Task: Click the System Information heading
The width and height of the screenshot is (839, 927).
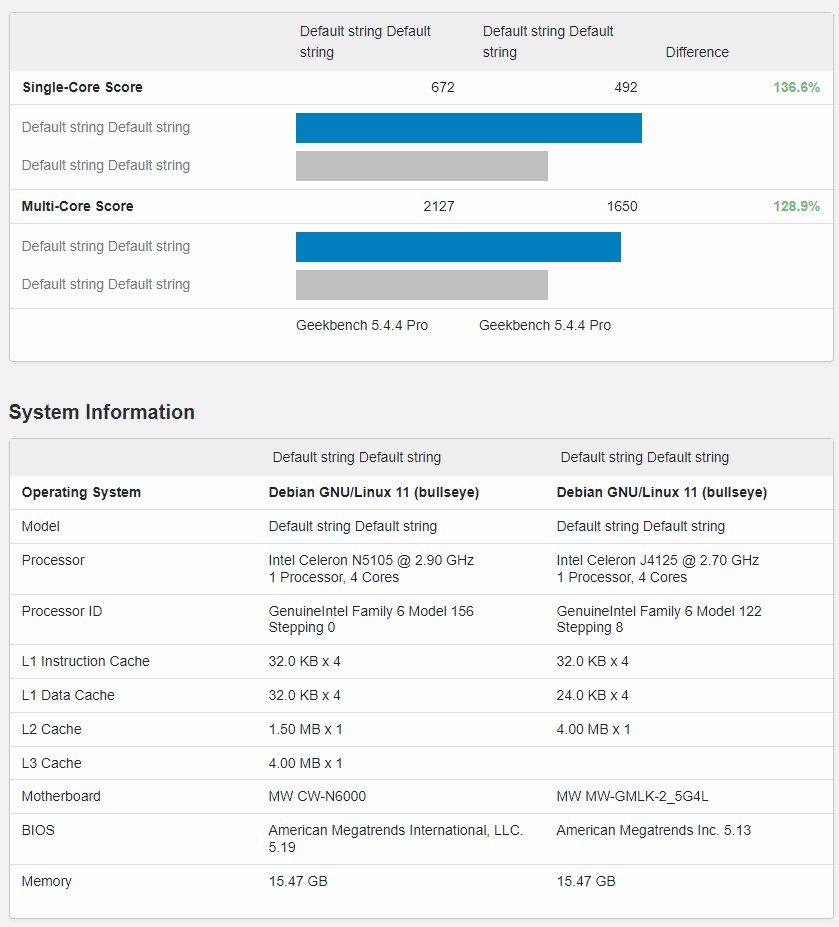Action: pos(102,412)
